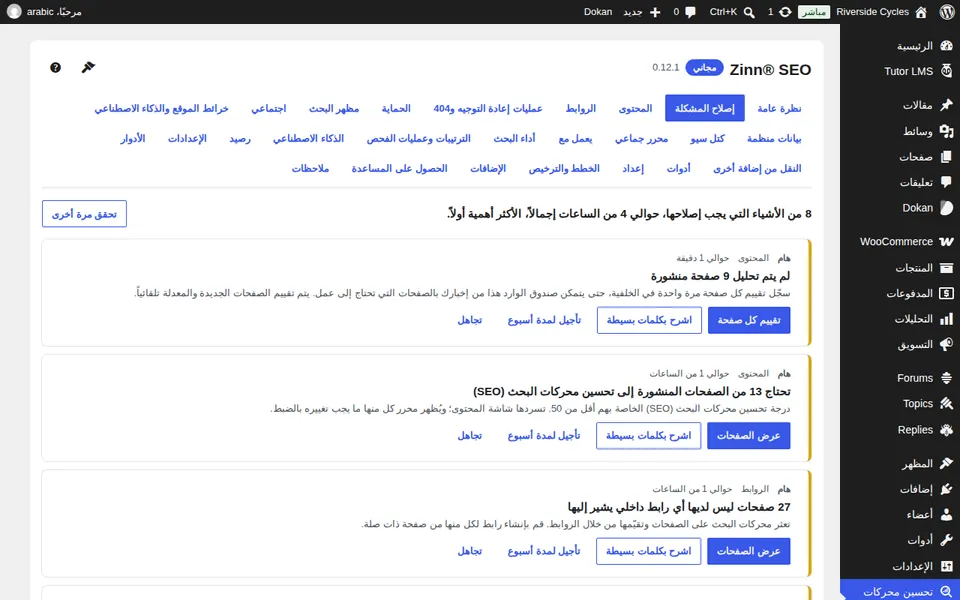Click the Forums sidebar icon
Screen dimensions: 960x600
click(x=947, y=378)
